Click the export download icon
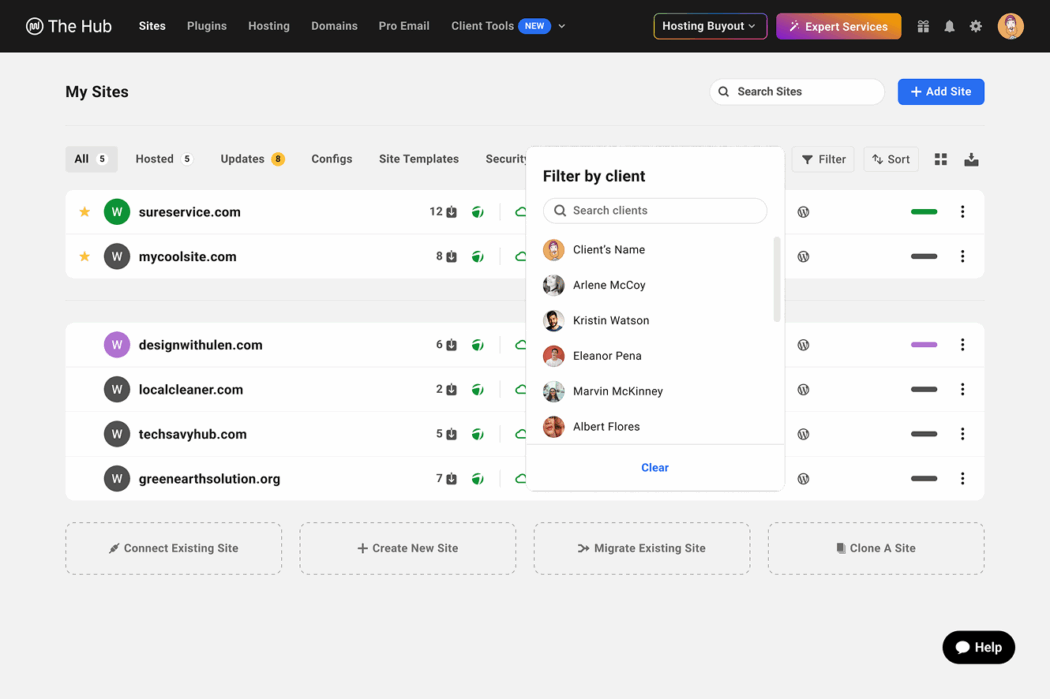The image size is (1050, 699). pos(971,159)
